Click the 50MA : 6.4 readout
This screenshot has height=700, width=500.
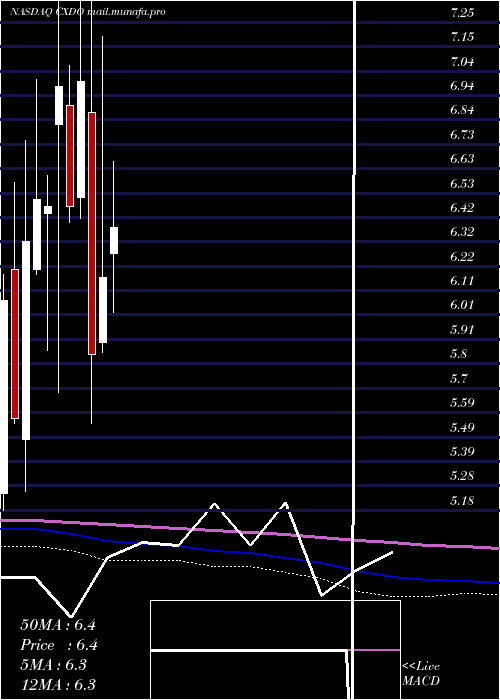click(x=58, y=625)
